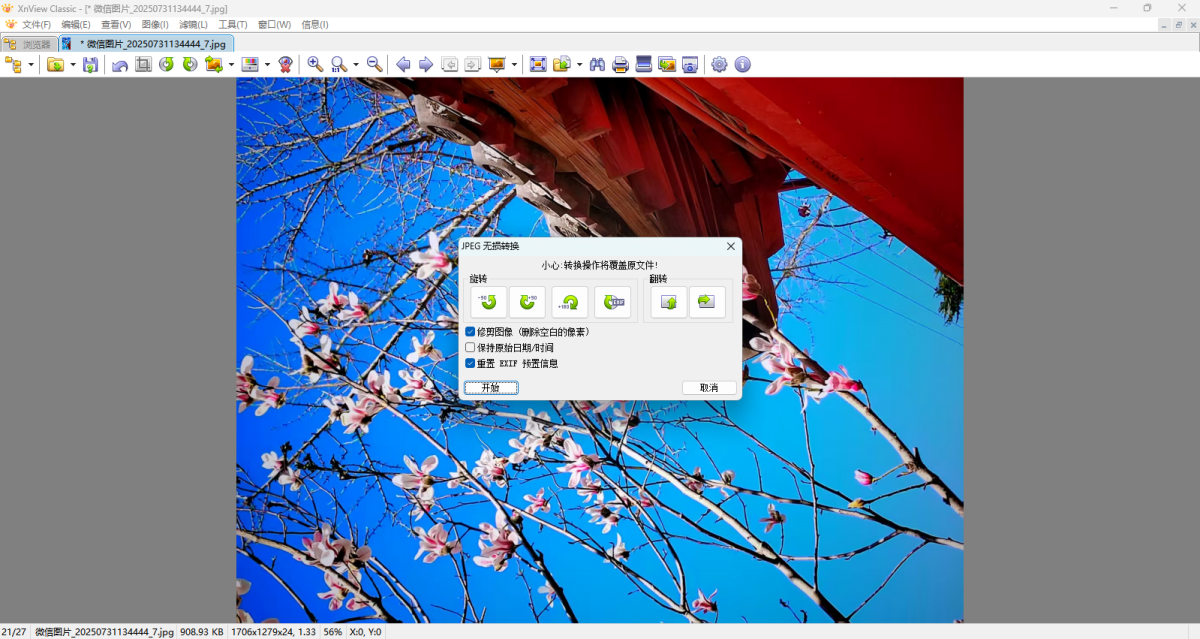Choose the rotate +180 degrees button
Viewport: 1200px width, 639px height.
point(570,302)
